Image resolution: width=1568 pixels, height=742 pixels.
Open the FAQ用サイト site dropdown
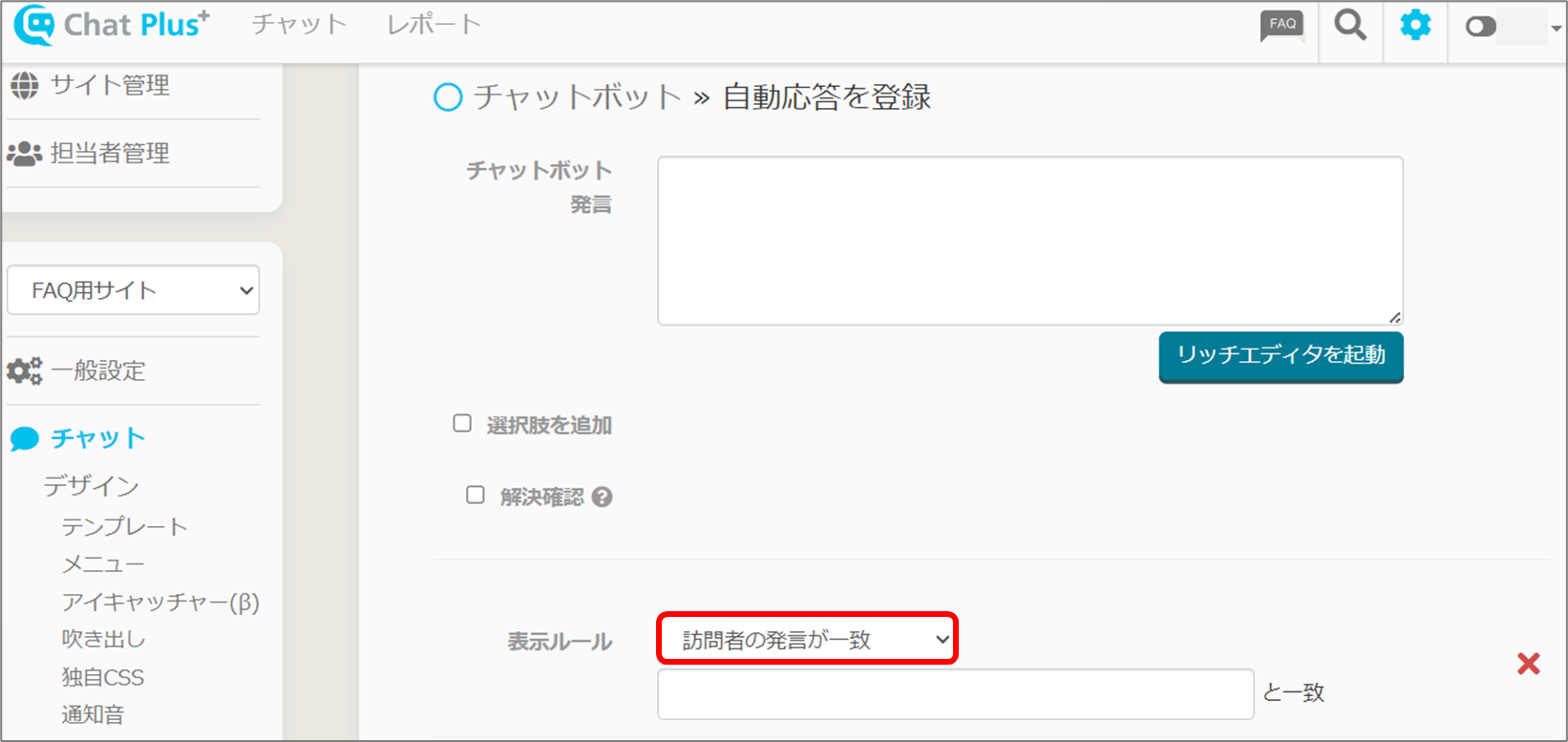pyautogui.click(x=133, y=290)
